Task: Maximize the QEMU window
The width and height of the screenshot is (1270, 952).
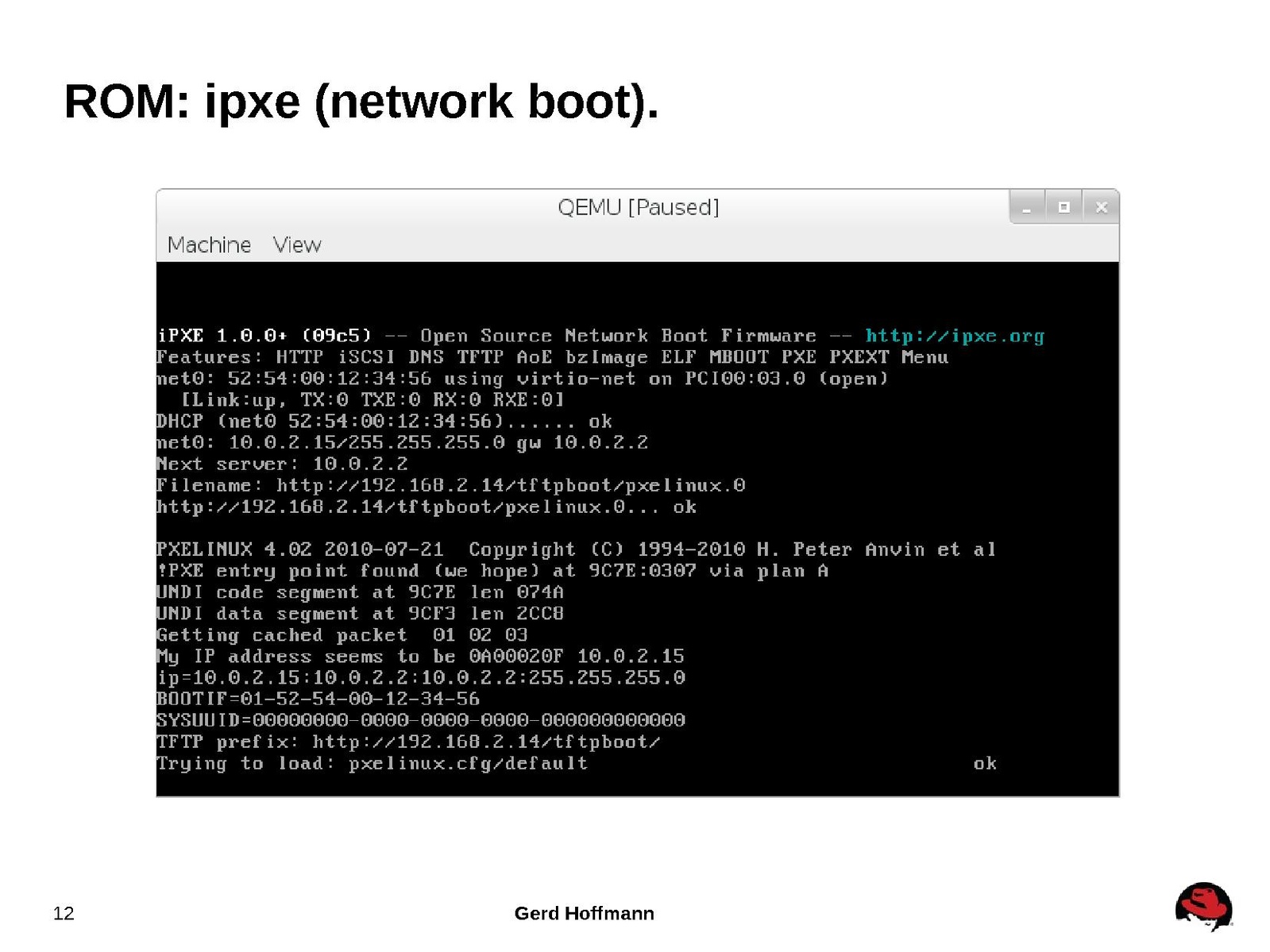Action: (x=1063, y=207)
